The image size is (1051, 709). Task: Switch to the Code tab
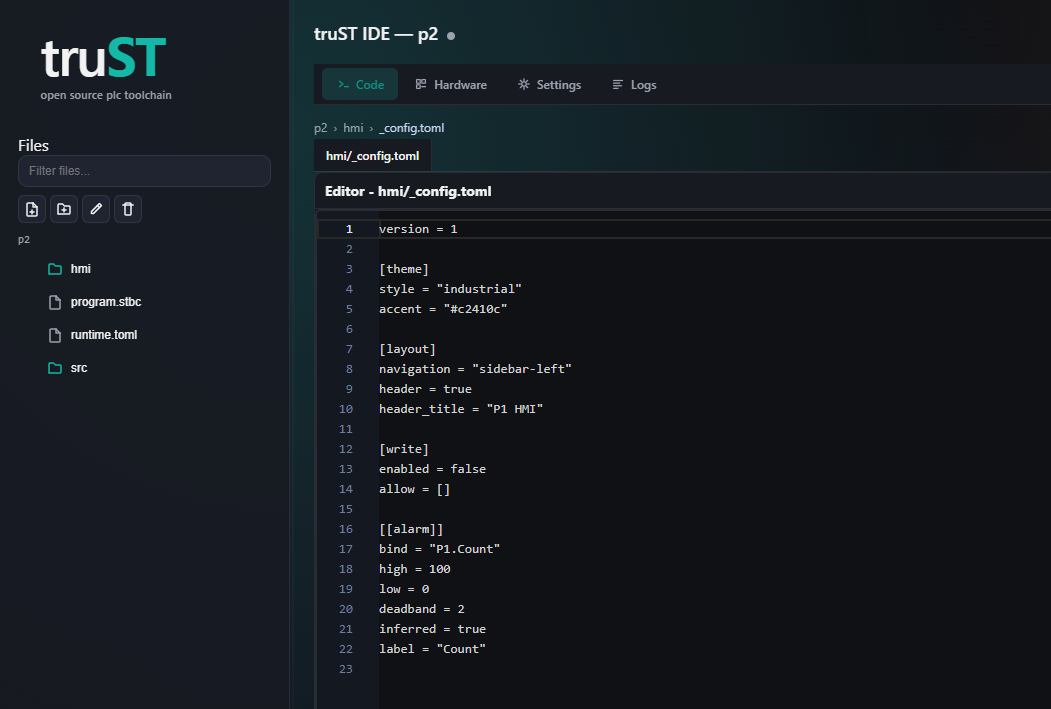coord(360,85)
